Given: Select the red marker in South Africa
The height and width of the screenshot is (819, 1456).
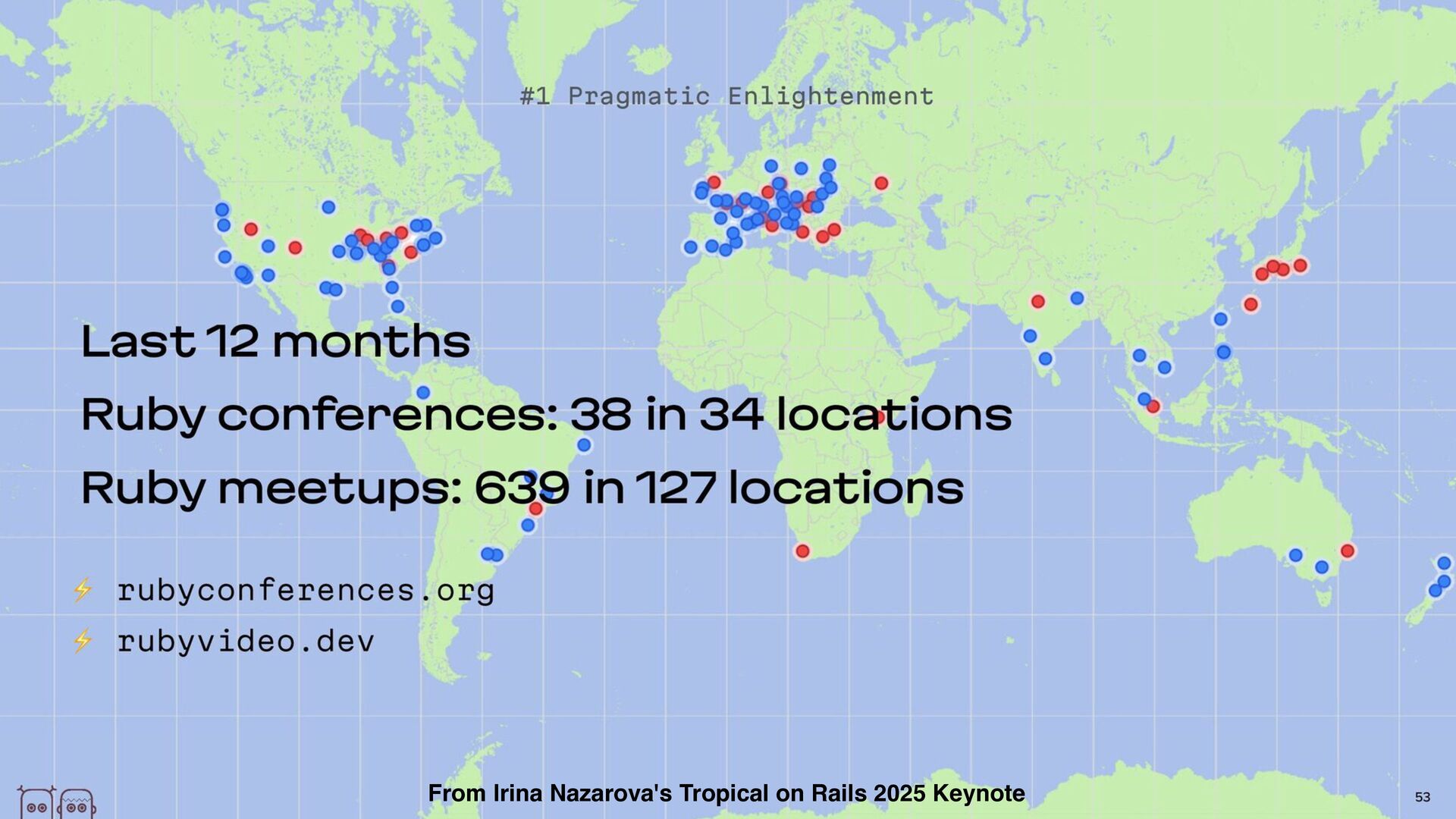Looking at the screenshot, I should pos(802,551).
